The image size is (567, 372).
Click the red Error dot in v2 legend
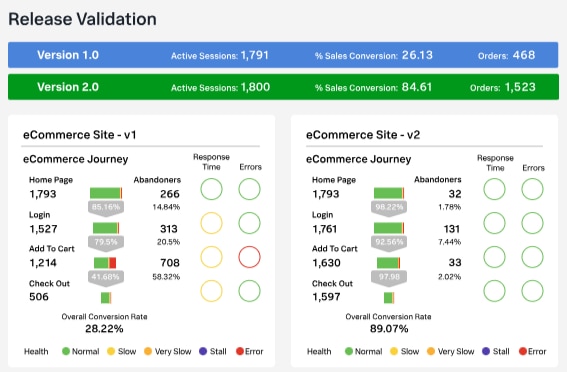(523, 351)
